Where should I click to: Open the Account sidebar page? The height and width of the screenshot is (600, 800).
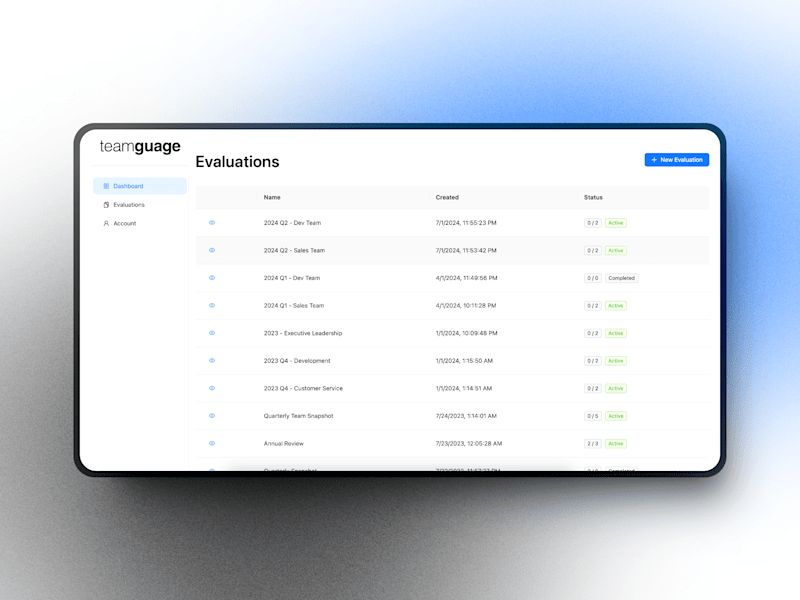tap(140, 223)
